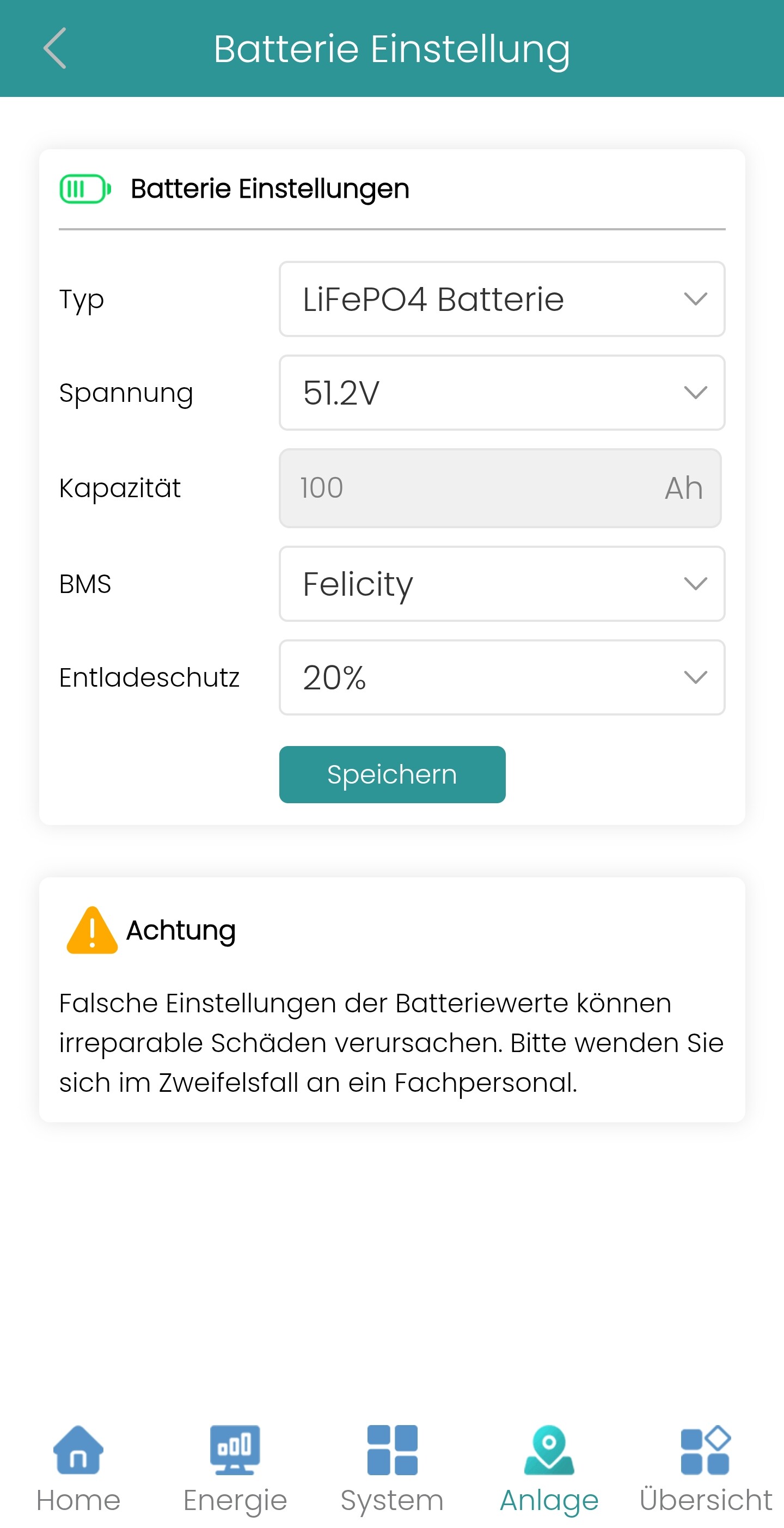
Task: Click the Kapazität 100 Ah field
Action: tap(500, 488)
